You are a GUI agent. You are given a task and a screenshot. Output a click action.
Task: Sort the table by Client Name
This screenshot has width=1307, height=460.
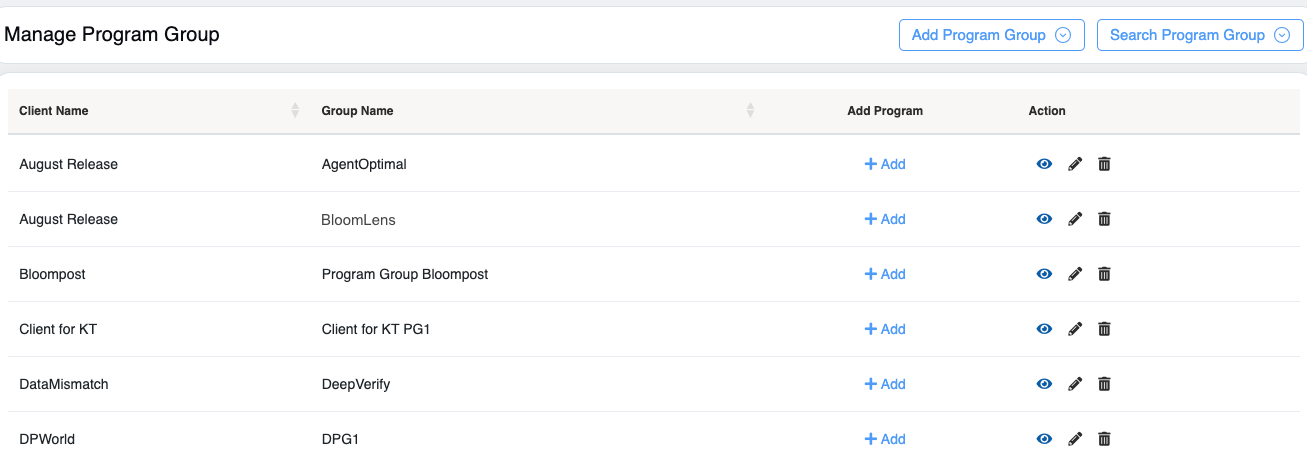point(295,111)
